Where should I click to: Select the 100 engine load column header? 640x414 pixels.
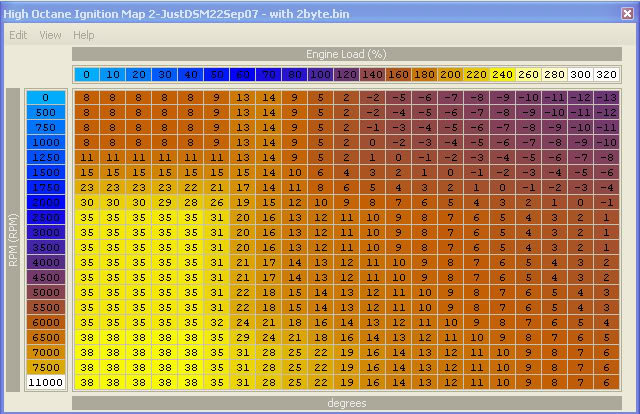(320, 75)
